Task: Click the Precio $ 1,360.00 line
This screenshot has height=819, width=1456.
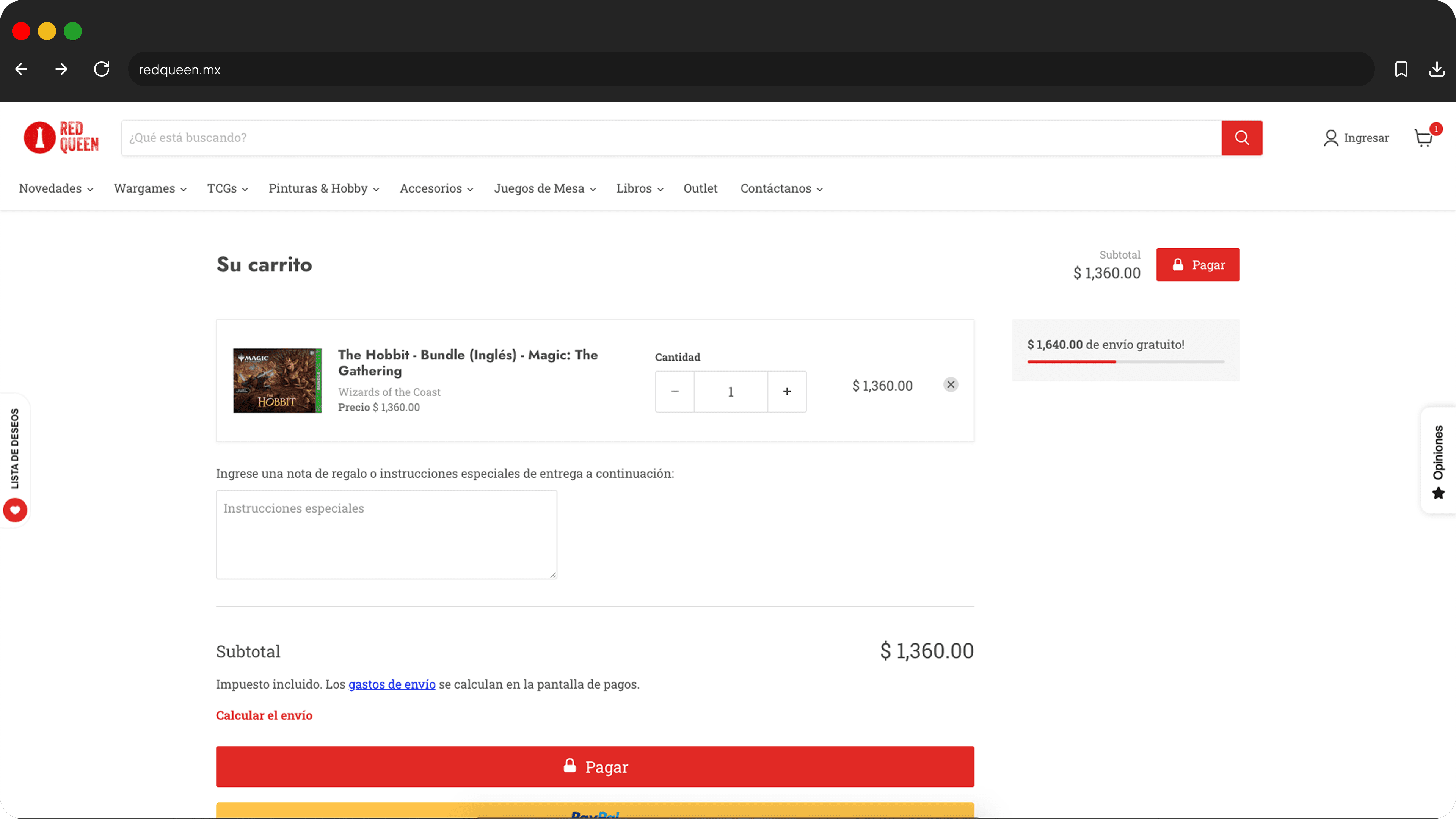Action: (x=379, y=407)
